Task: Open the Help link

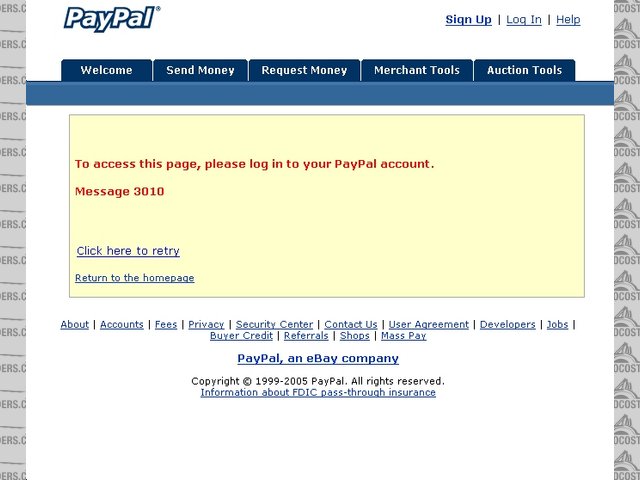Action: 568,20
